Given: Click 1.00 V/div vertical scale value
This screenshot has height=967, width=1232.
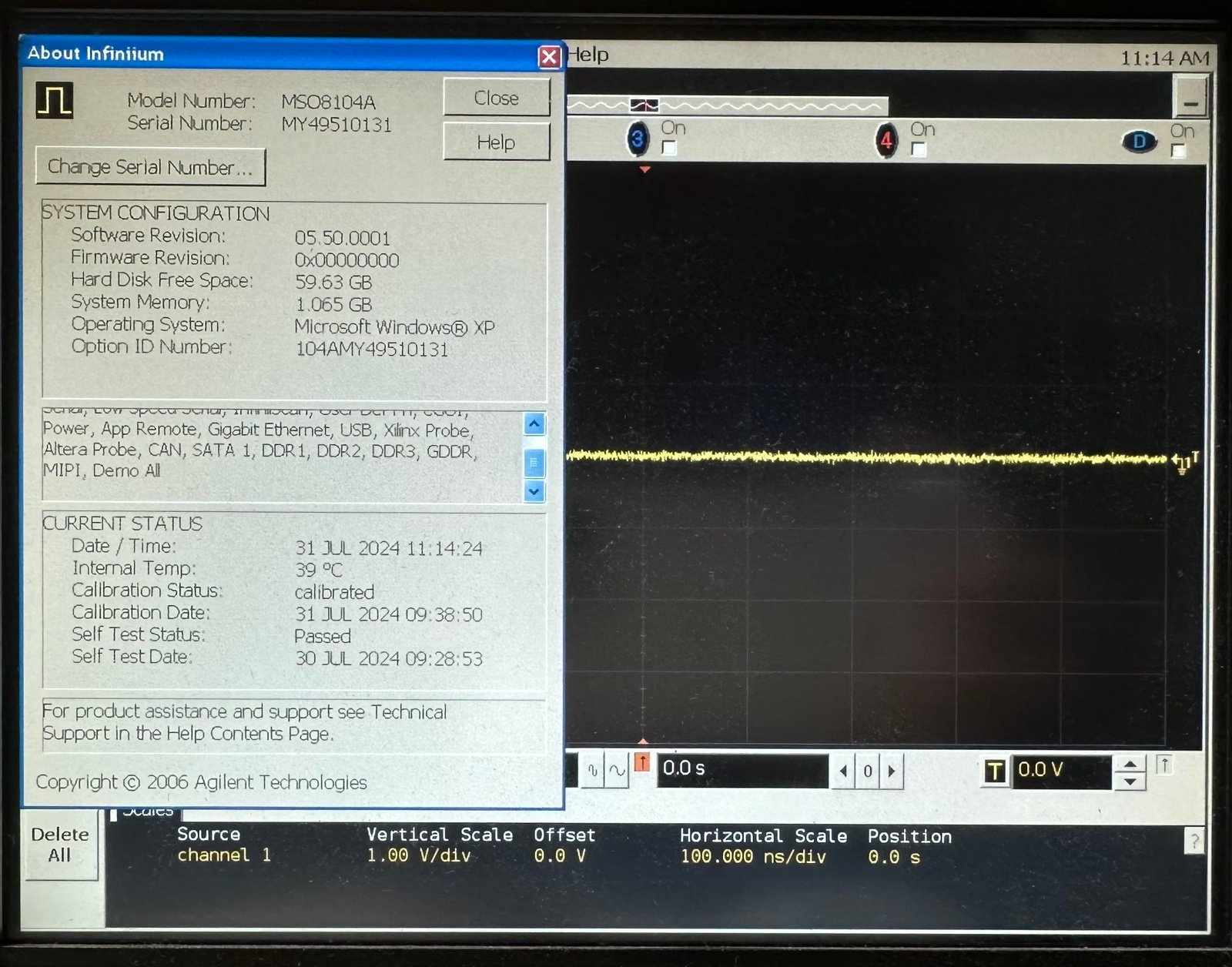Looking at the screenshot, I should [418, 855].
